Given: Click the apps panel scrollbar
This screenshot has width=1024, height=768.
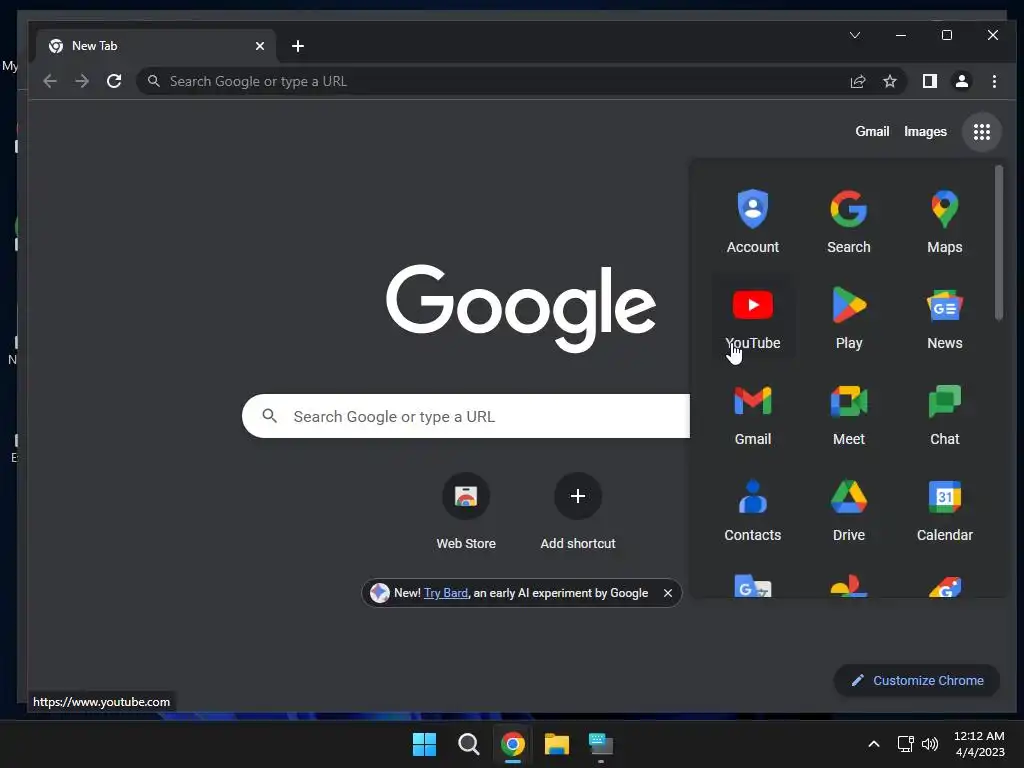Looking at the screenshot, I should tap(998, 243).
